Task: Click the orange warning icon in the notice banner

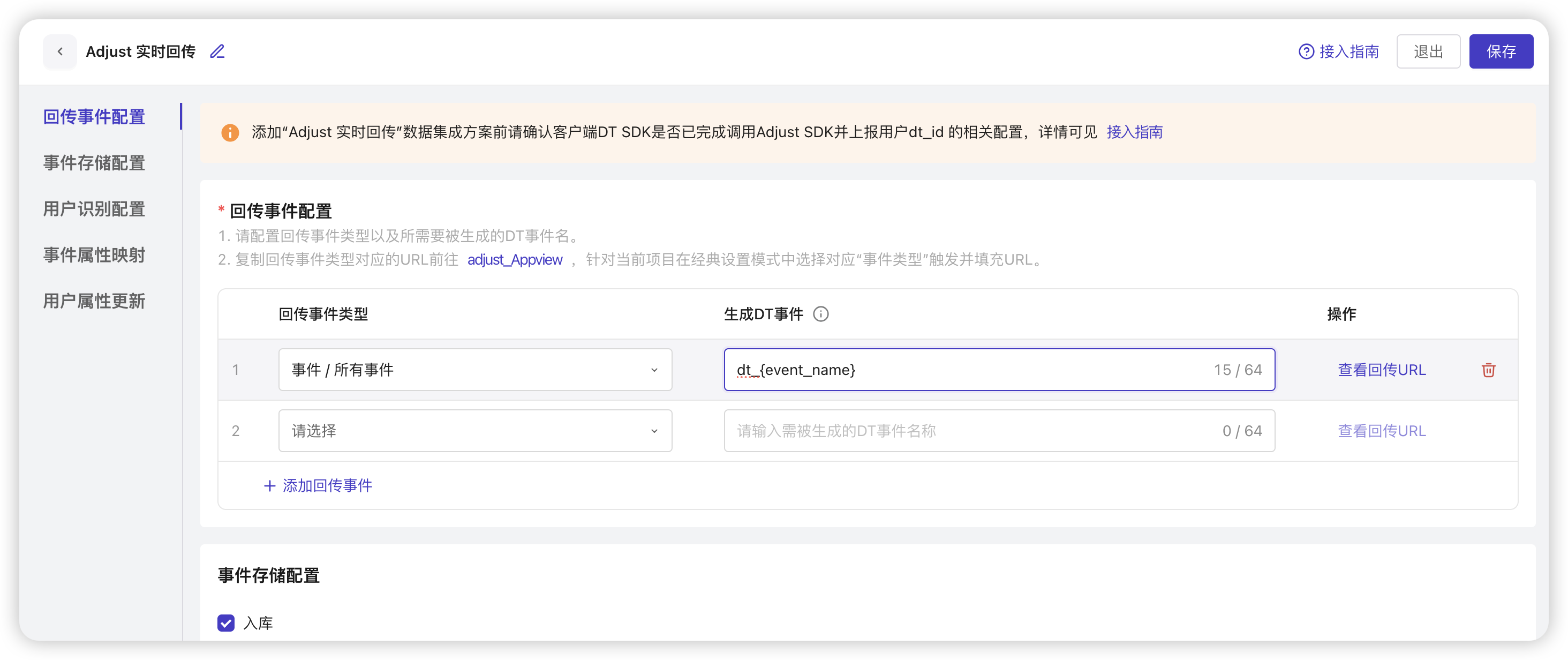Action: pyautogui.click(x=230, y=133)
